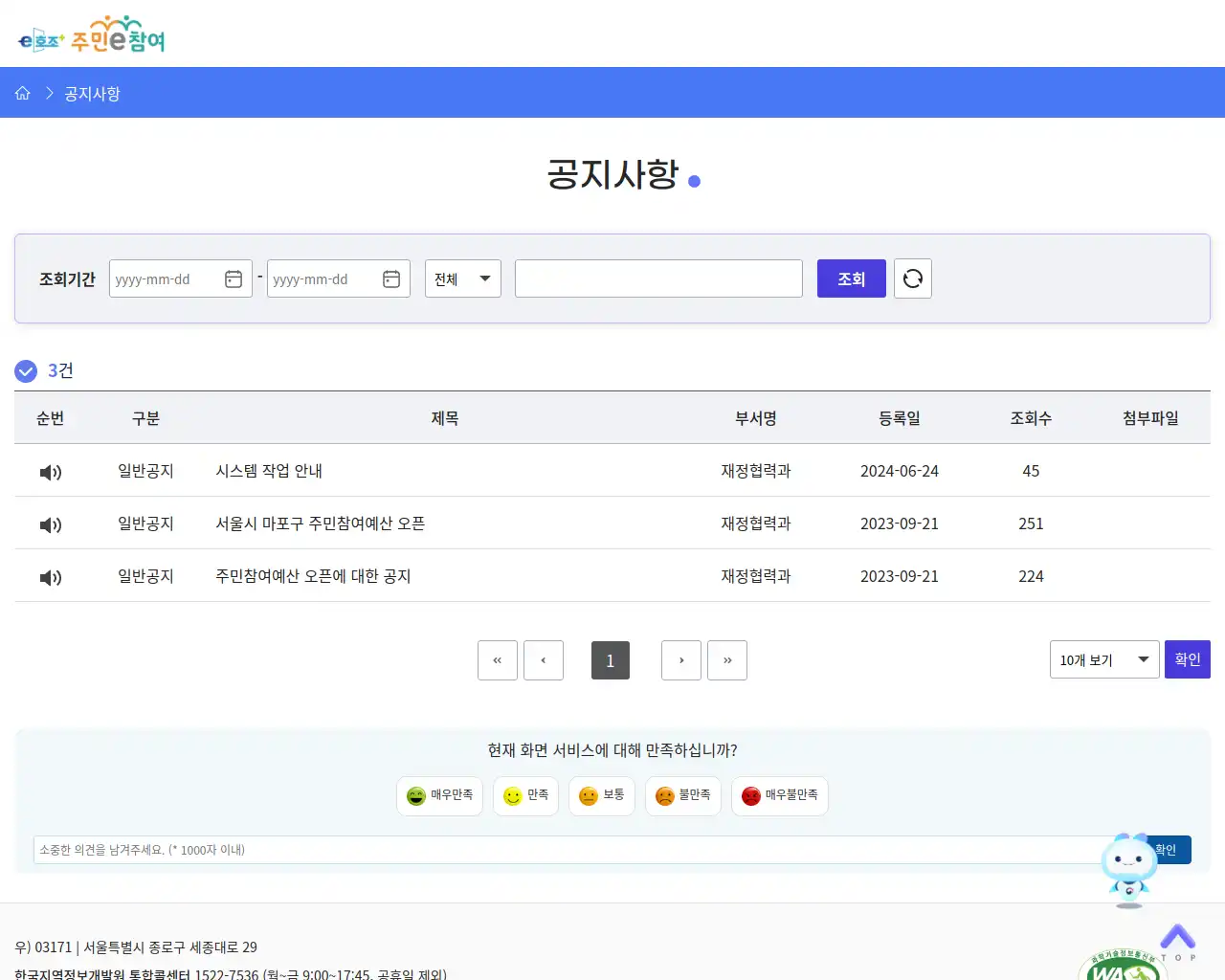Screen dimensions: 1225x980
Task: Click the 구분 column header
Action: [x=146, y=418]
